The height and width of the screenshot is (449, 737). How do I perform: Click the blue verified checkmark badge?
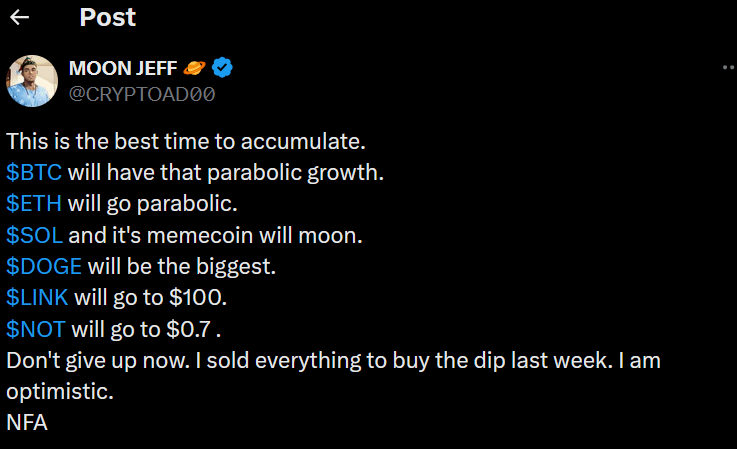pyautogui.click(x=222, y=68)
